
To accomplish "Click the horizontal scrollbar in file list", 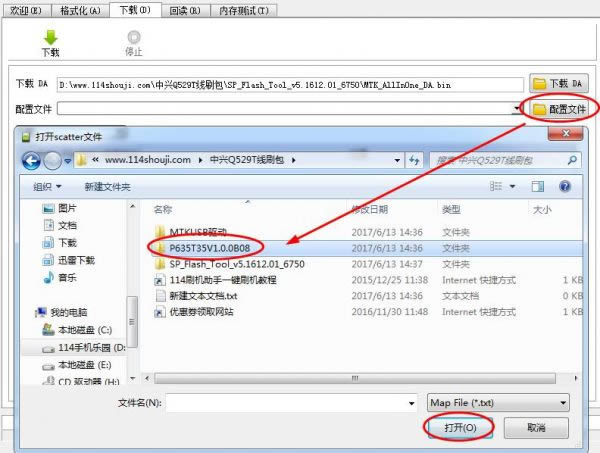I will click(x=355, y=378).
